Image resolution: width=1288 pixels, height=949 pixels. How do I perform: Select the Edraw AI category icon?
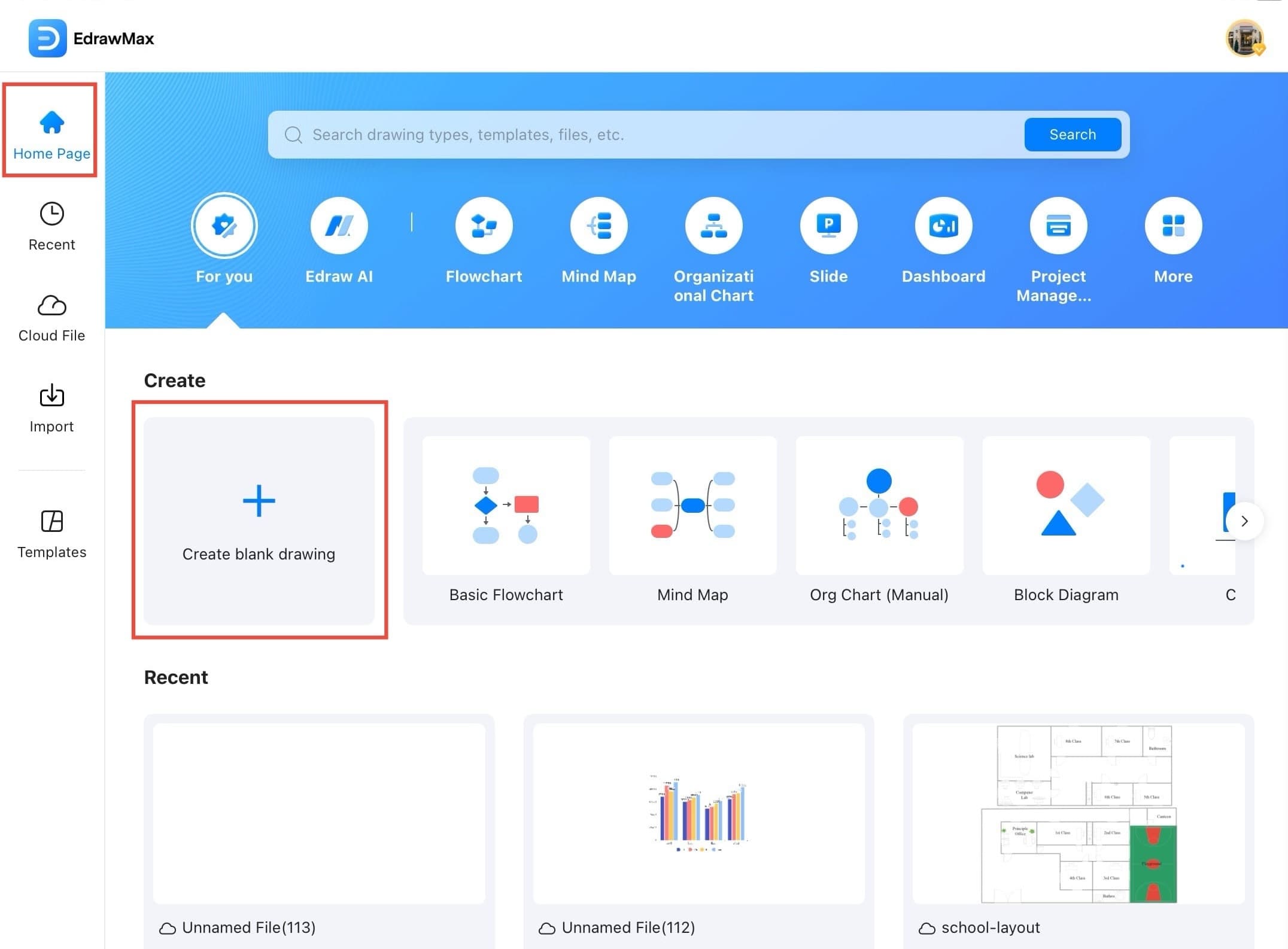(339, 226)
